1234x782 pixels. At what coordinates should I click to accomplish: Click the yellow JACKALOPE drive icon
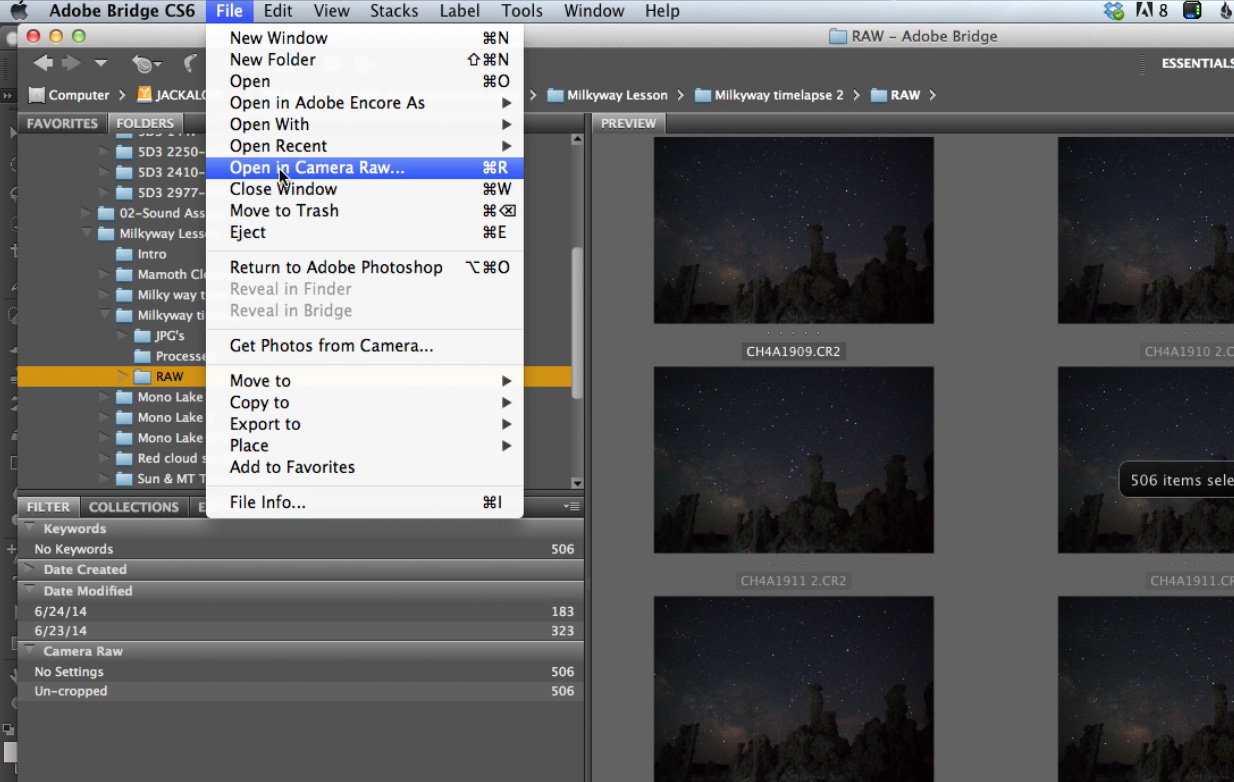coord(144,95)
